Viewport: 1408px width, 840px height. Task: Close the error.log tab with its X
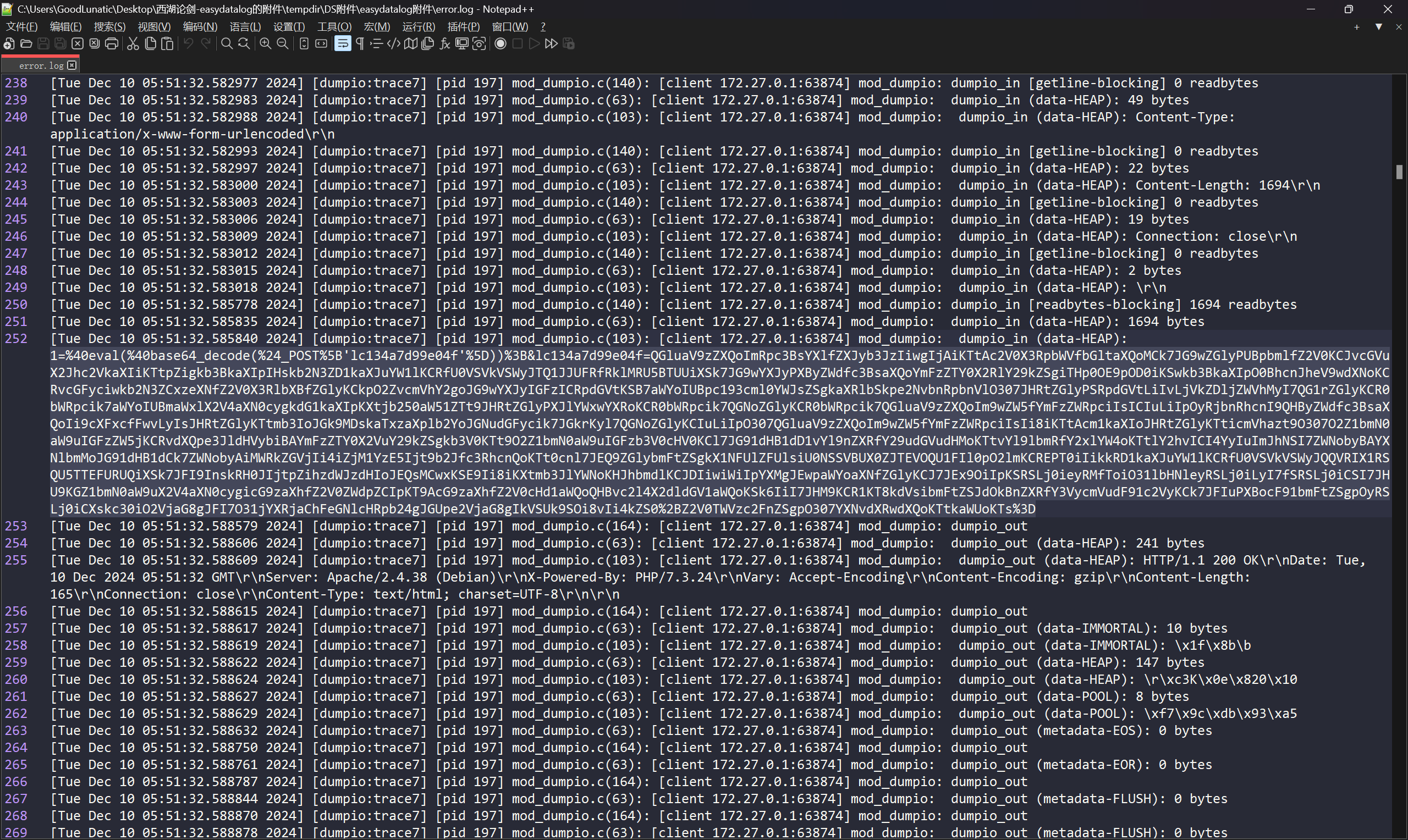pos(72,65)
